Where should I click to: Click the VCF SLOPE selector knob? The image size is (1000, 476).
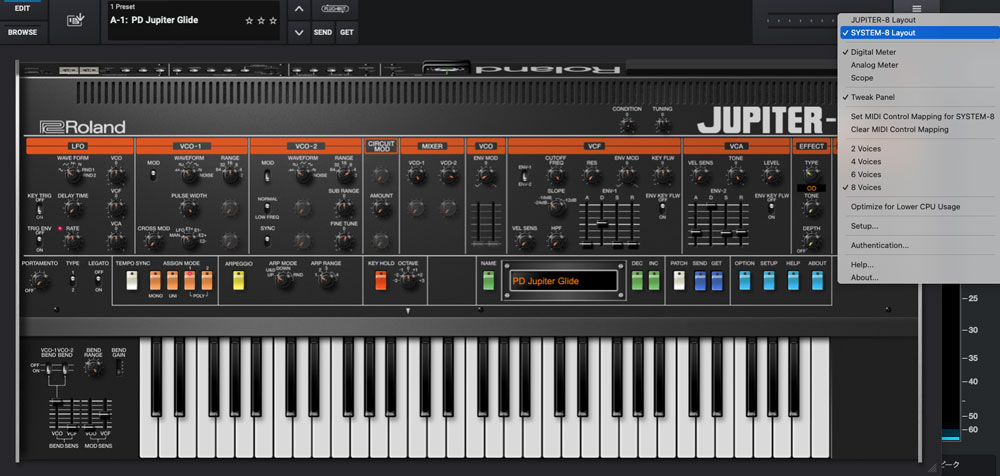(555, 207)
